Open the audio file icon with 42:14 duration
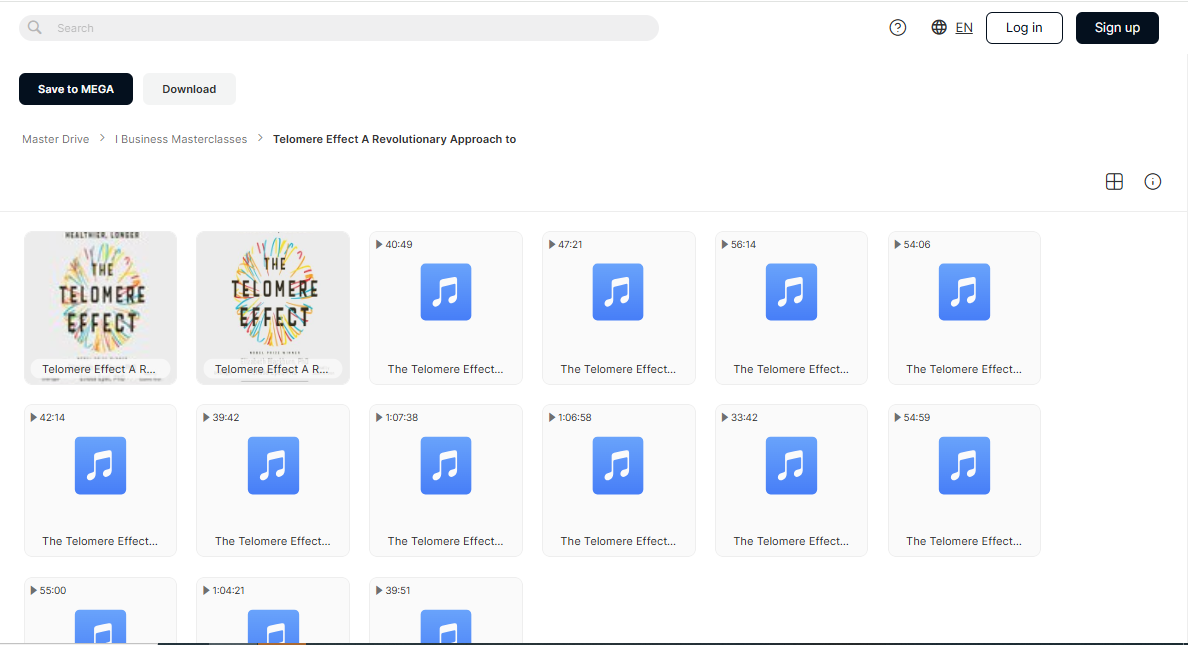This screenshot has width=1188, height=645. pos(100,465)
